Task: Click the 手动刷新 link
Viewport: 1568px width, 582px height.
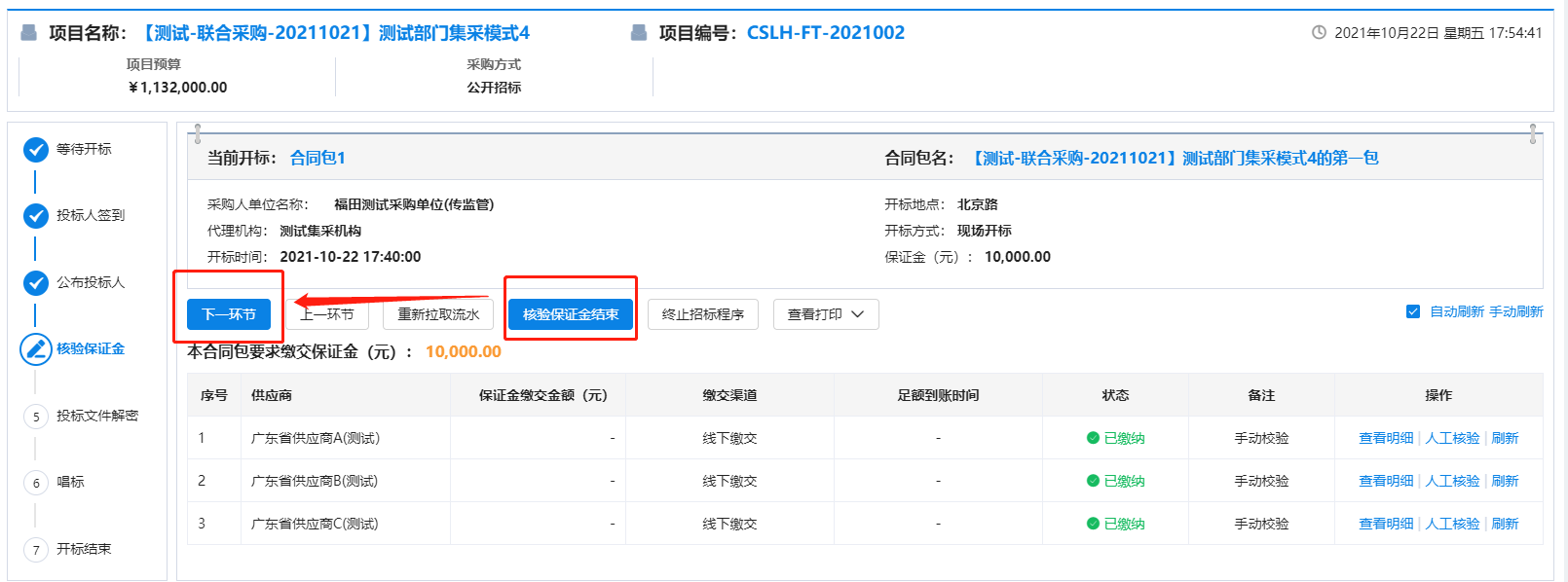Action: pos(1515,312)
